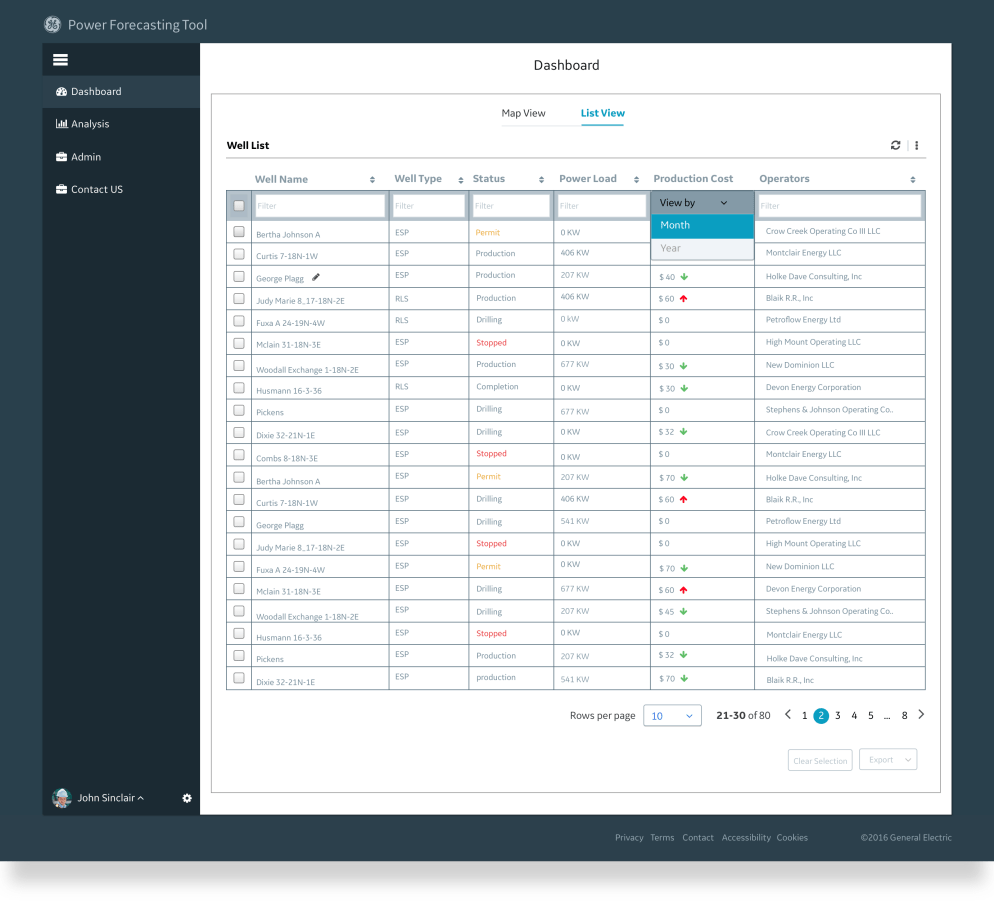
Task: Tick the checkbox next to Husmann 16-3-36
Action: coord(239,387)
